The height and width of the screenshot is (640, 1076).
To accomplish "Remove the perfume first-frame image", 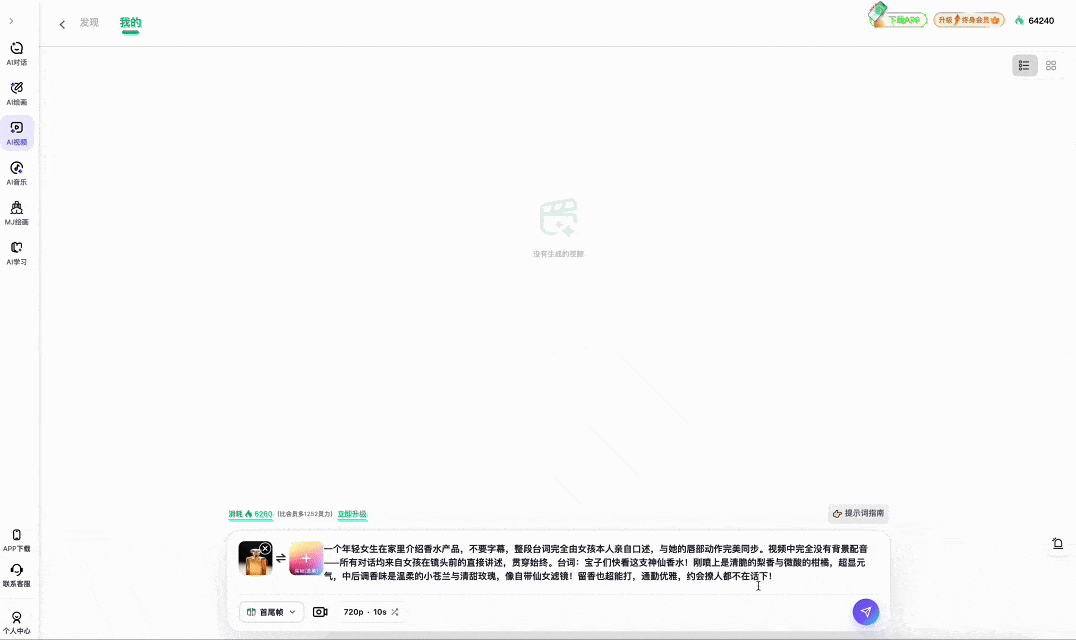I will [265, 549].
